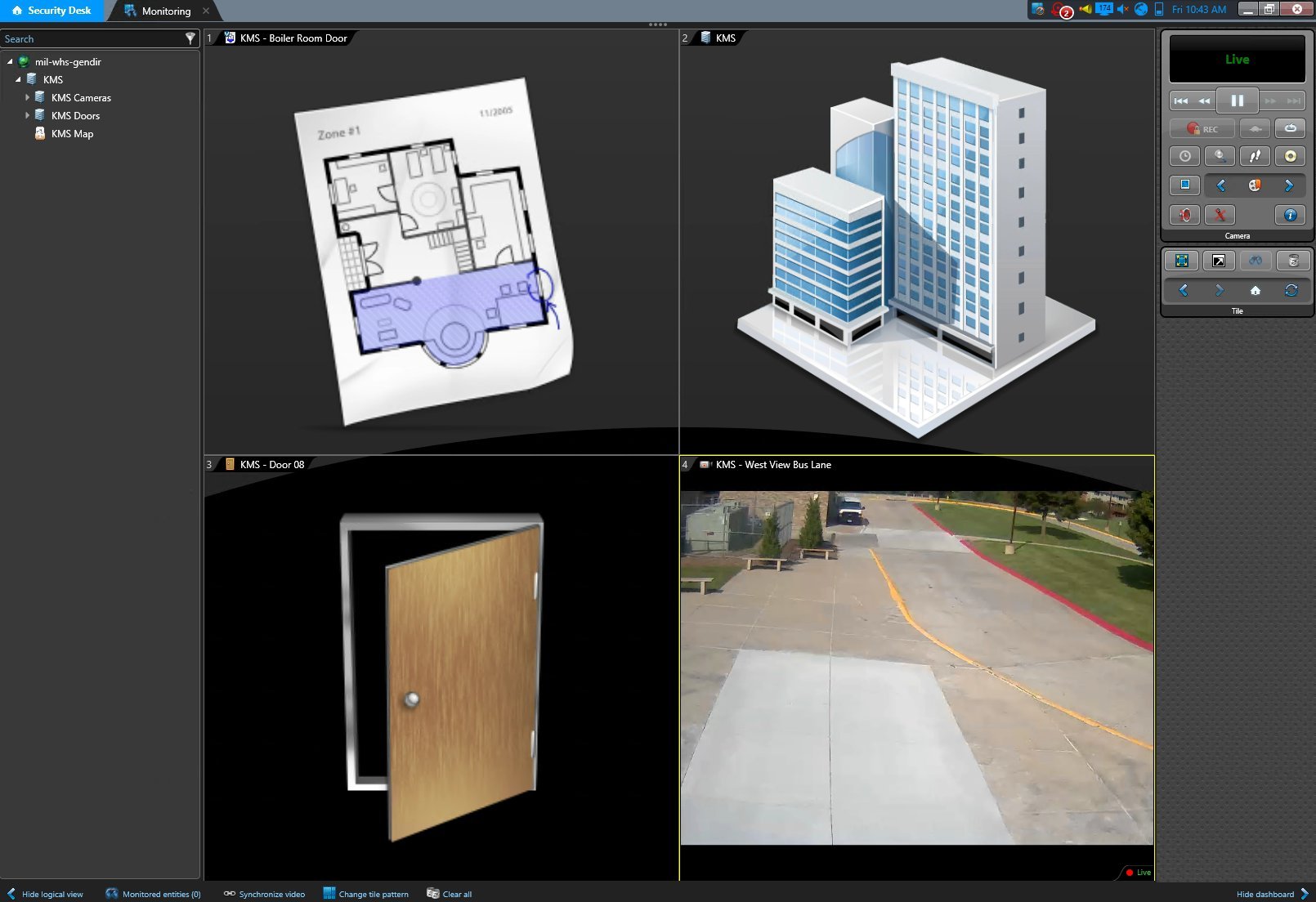Go to the next bookmark

click(1289, 185)
